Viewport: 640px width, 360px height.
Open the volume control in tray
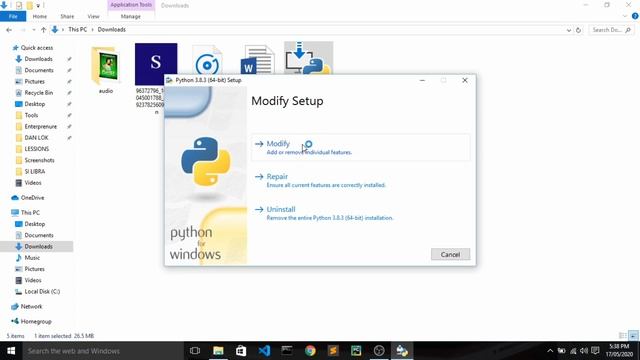[584, 351]
